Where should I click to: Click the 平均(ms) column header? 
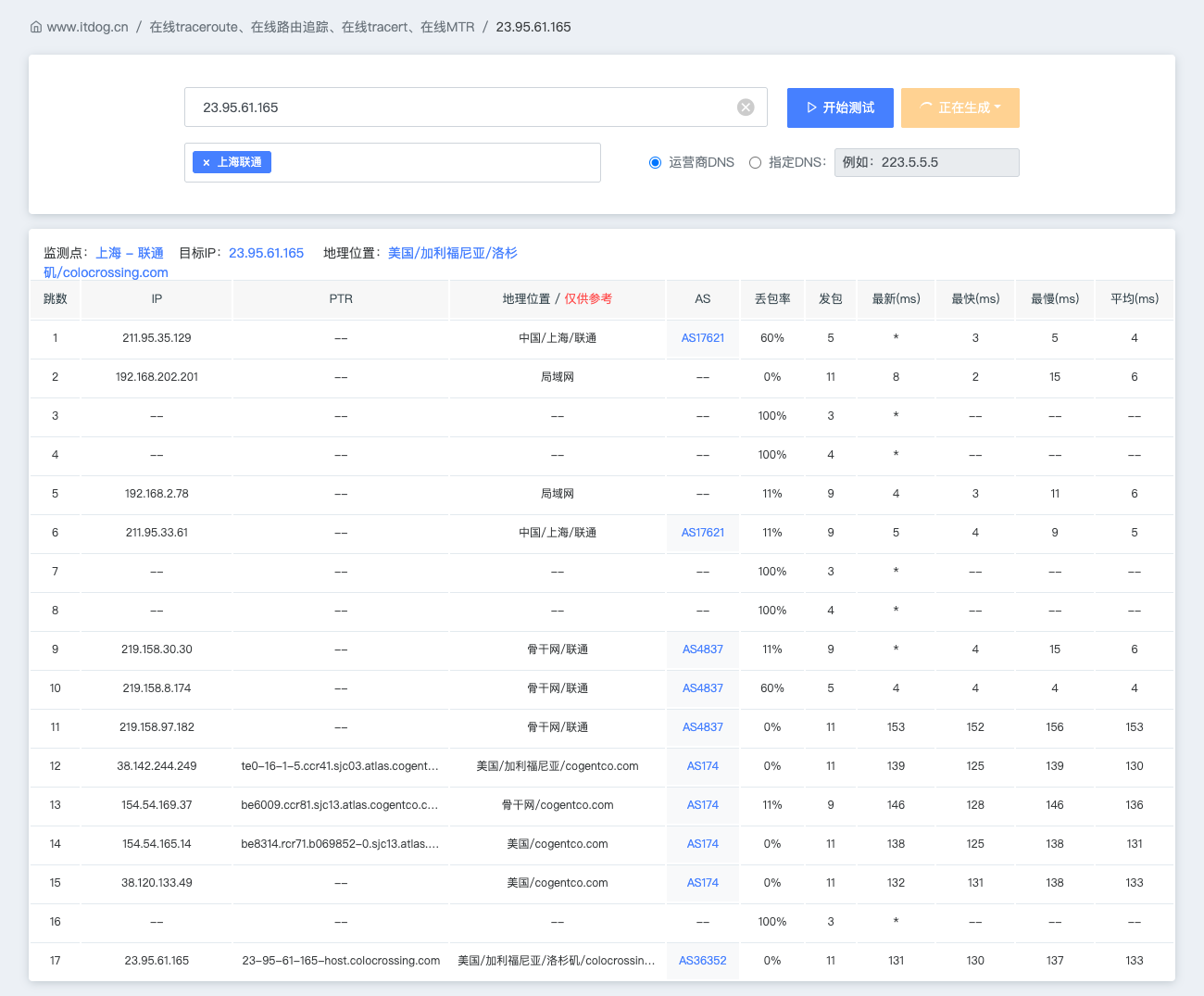[x=1135, y=299]
